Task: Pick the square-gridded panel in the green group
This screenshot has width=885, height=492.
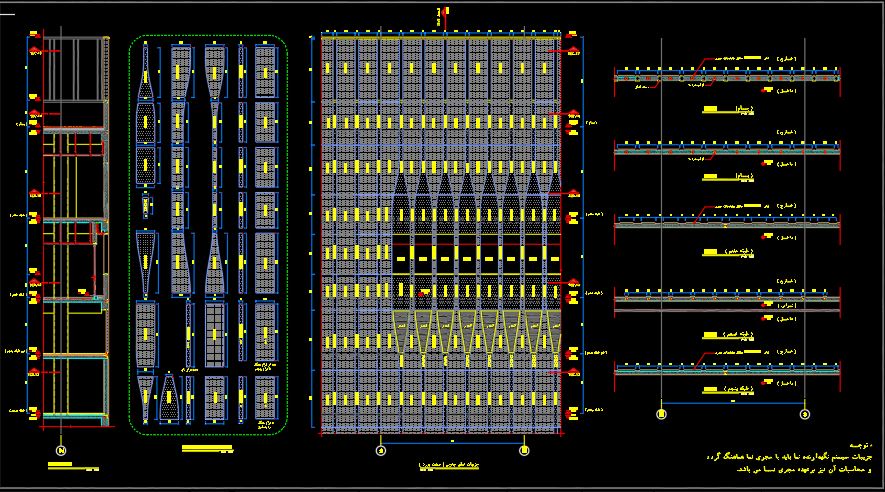Action: [214, 335]
